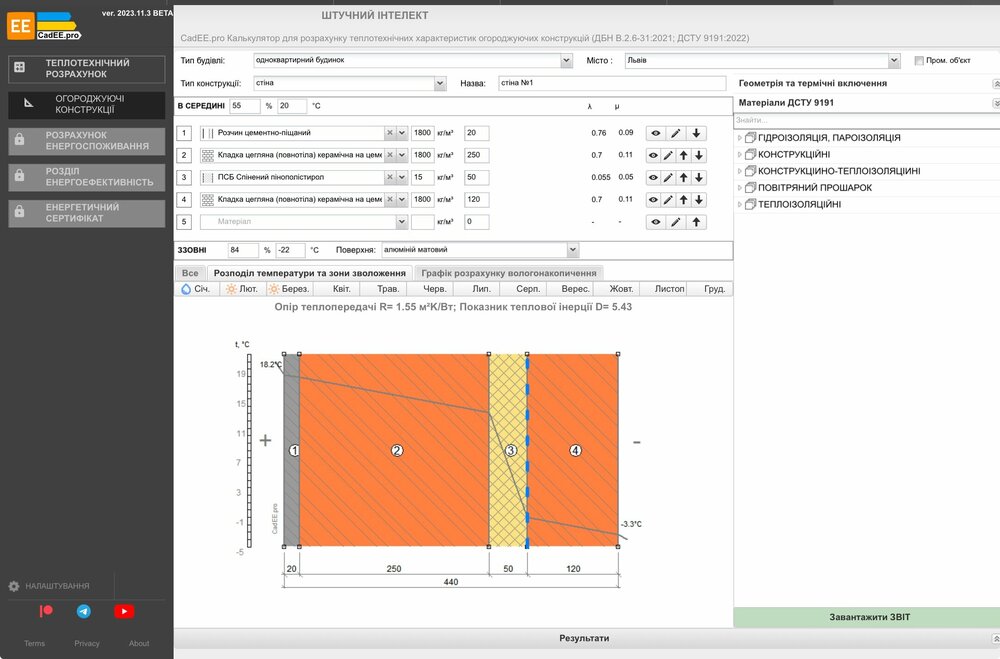Open the YouTube icon in sidebar
This screenshot has width=1000, height=659.
pyautogui.click(x=124, y=611)
